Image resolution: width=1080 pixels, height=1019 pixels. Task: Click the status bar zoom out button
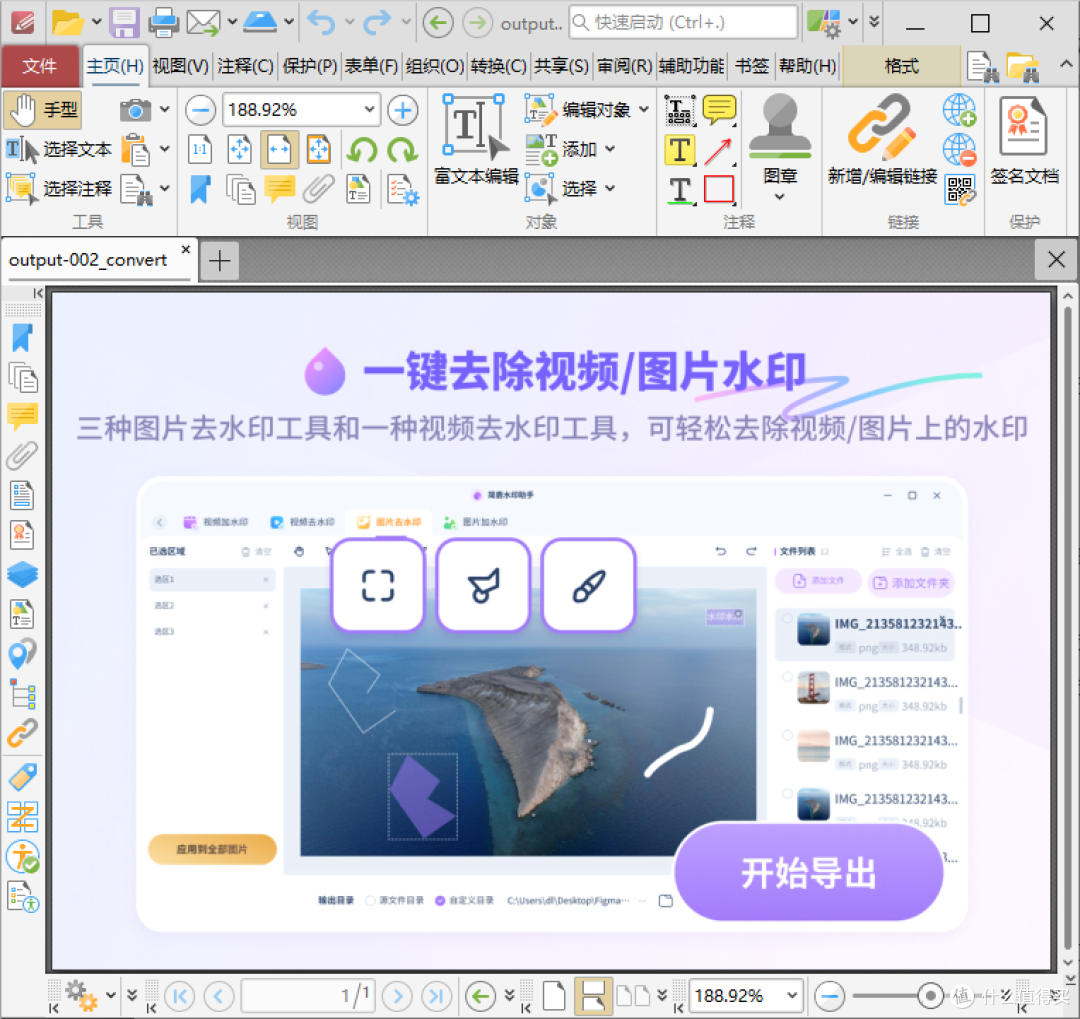pyautogui.click(x=830, y=996)
